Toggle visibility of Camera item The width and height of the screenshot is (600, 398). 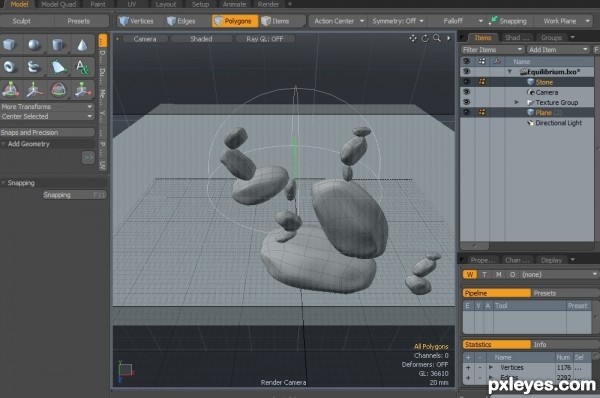click(x=466, y=92)
